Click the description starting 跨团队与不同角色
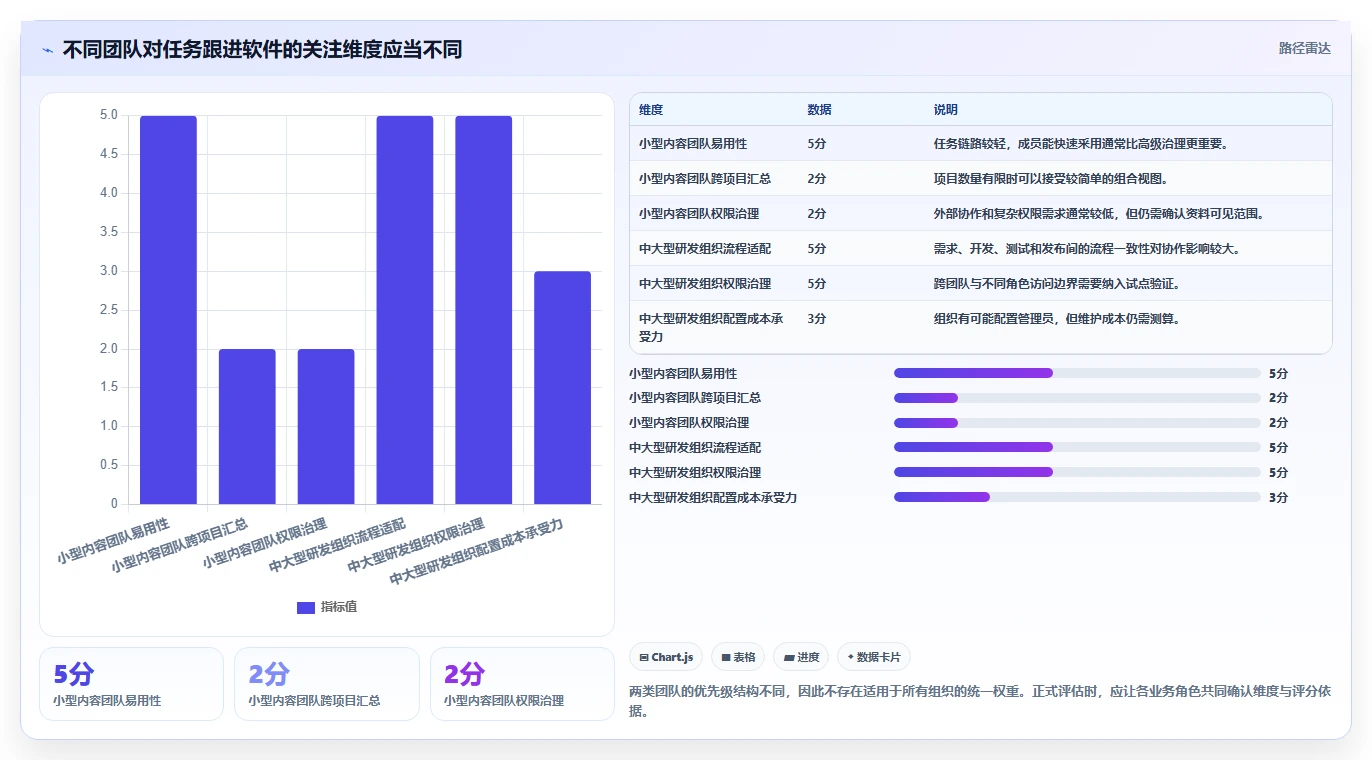Screen dimensions: 1372x760 (1057, 284)
